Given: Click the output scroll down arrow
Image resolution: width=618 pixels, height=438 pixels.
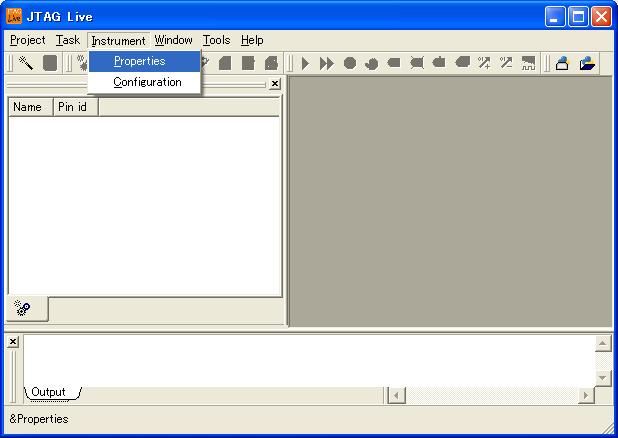Looking at the screenshot, I should click(x=602, y=378).
